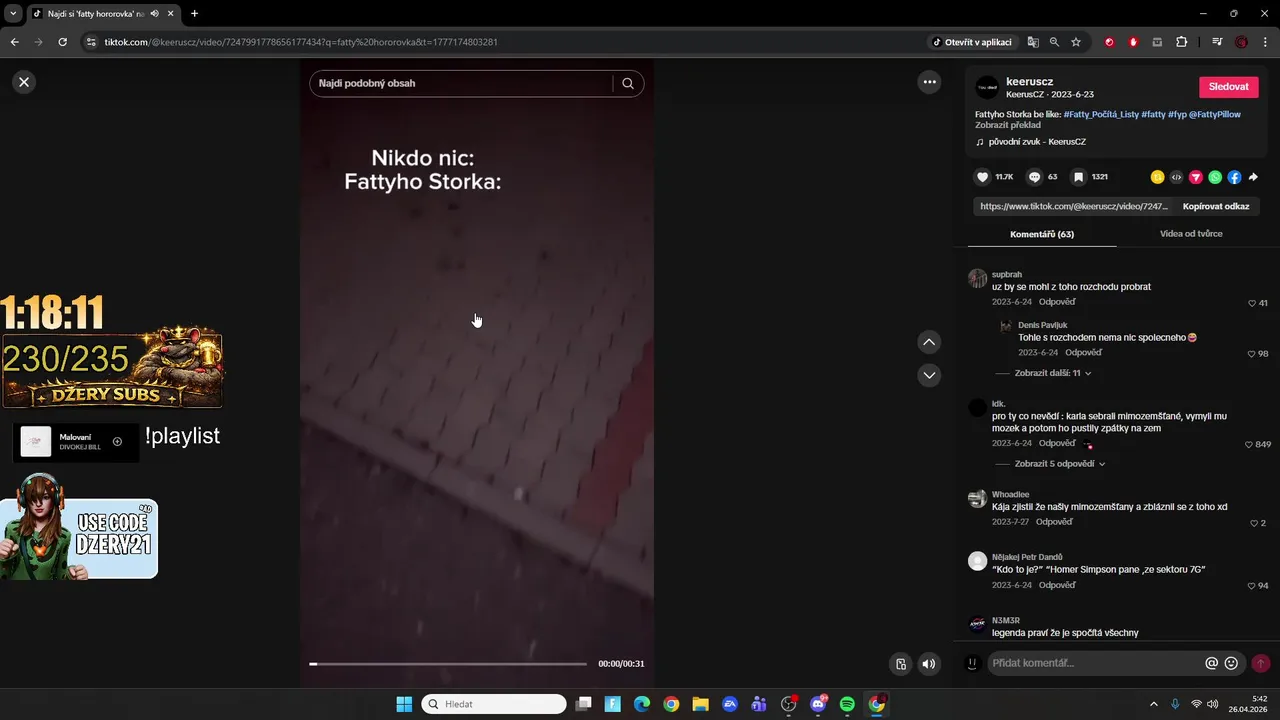Open the three-dots more options menu
The height and width of the screenshot is (720, 1280).
click(x=929, y=82)
